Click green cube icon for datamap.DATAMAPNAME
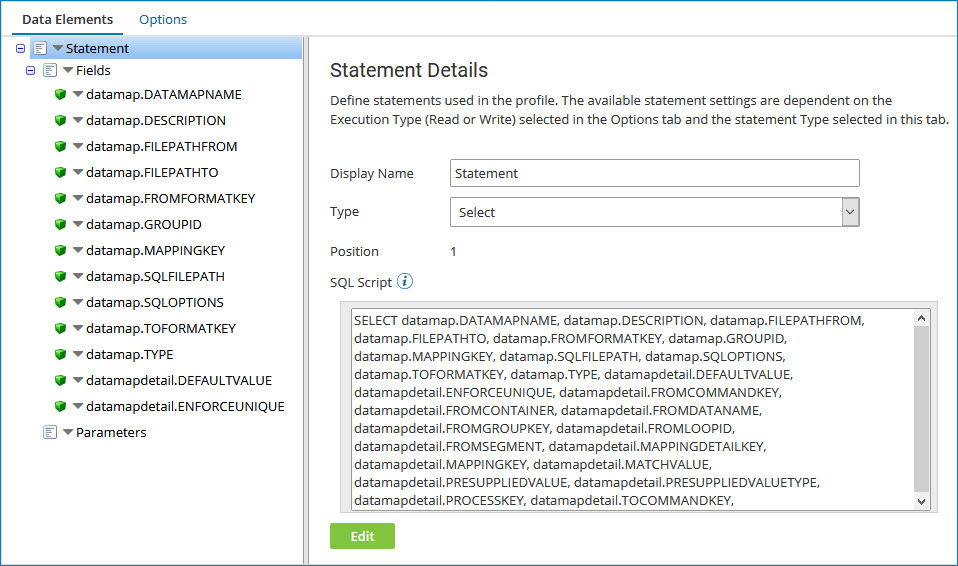Image resolution: width=958 pixels, height=566 pixels. (x=60, y=94)
